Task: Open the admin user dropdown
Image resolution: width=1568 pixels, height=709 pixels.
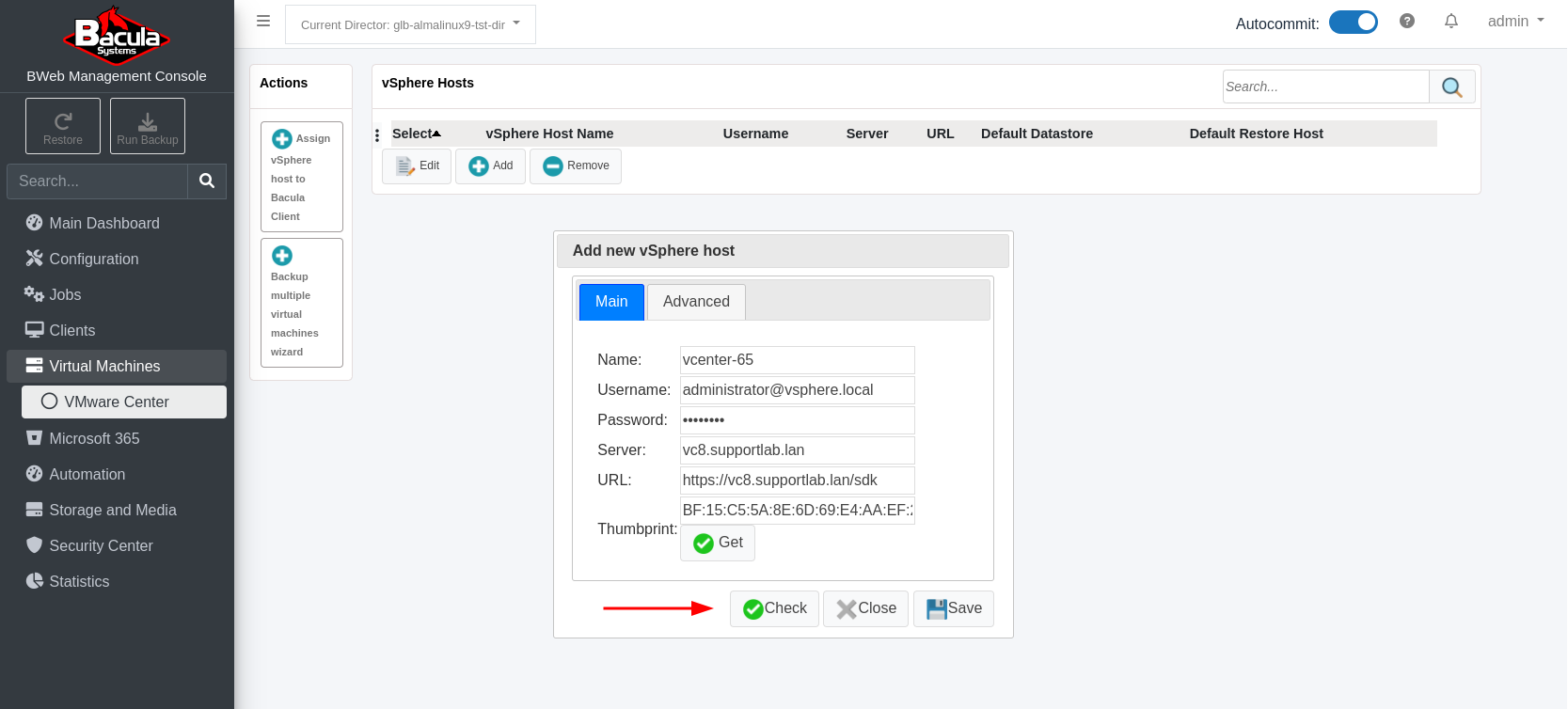Action: pos(1515,21)
